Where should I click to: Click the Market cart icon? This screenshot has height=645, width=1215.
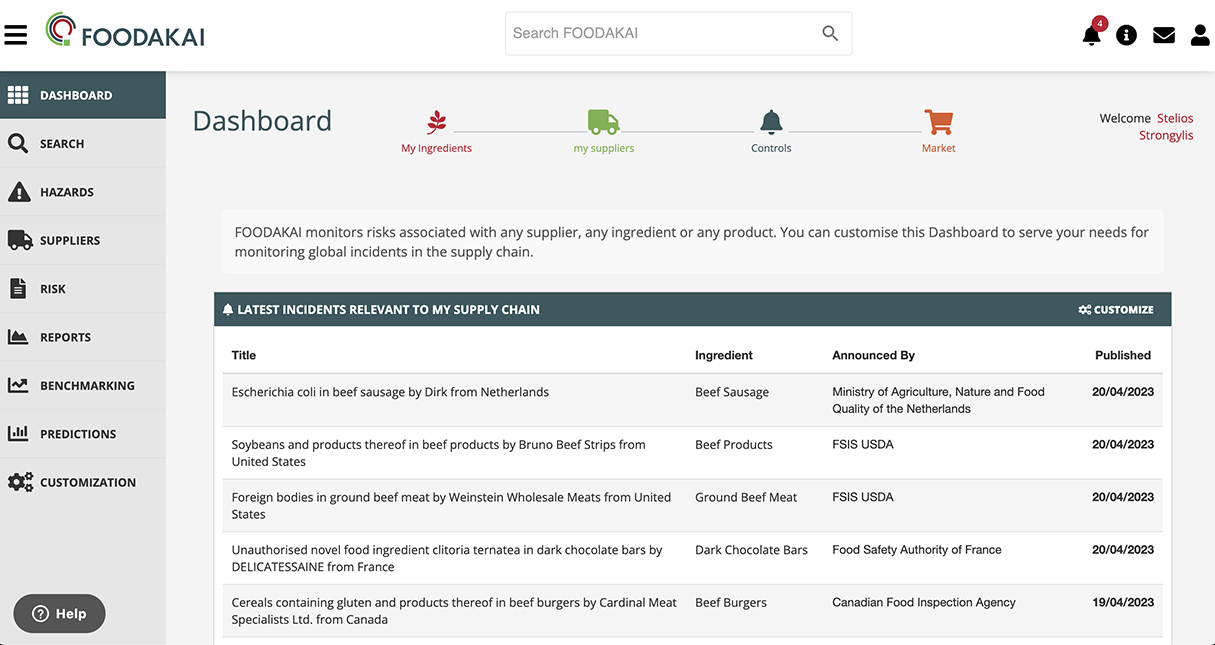(938, 122)
